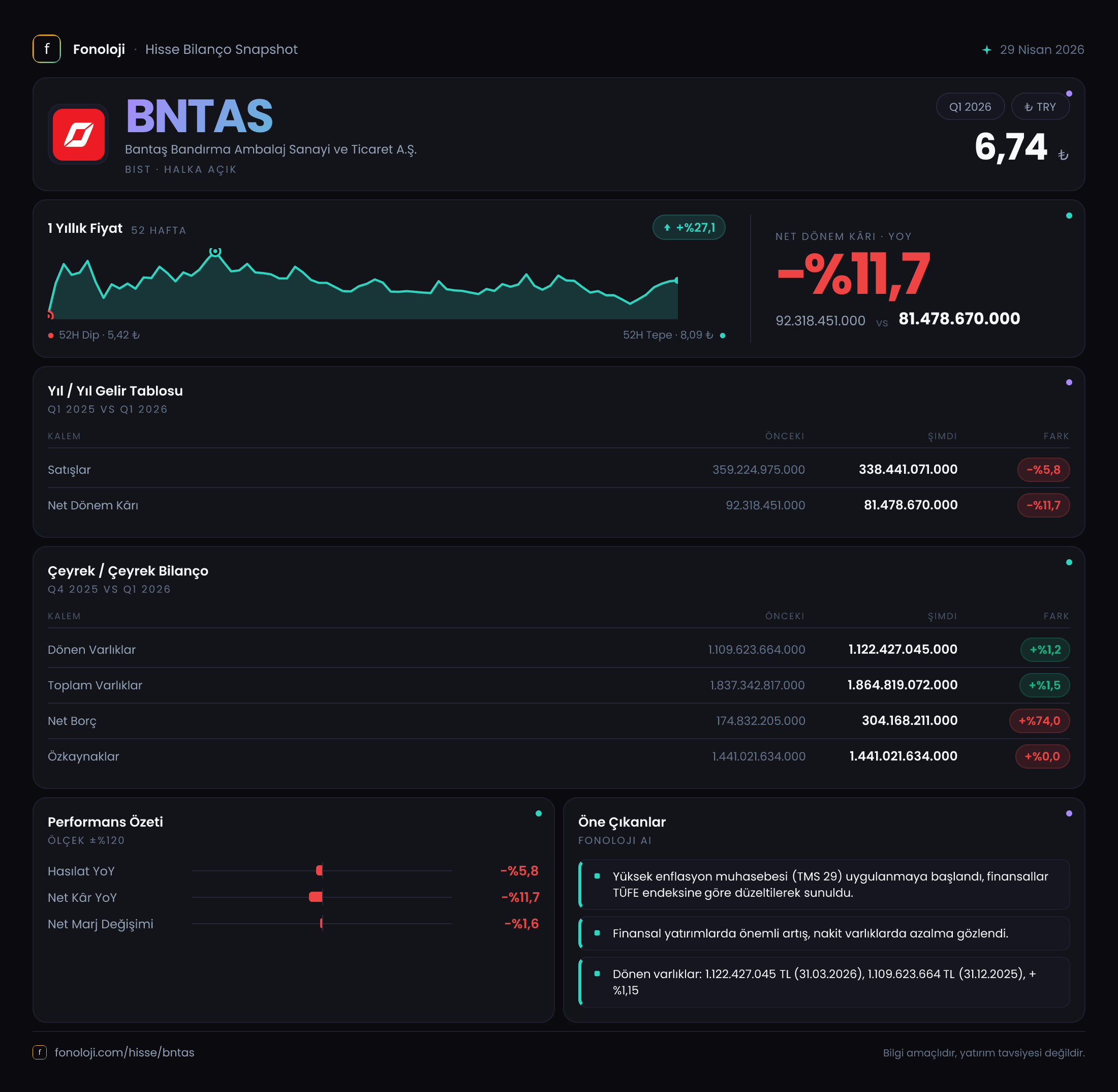Click the FARK column header in Gelir Tablosu
This screenshot has height=1092, width=1118.
click(x=1056, y=437)
